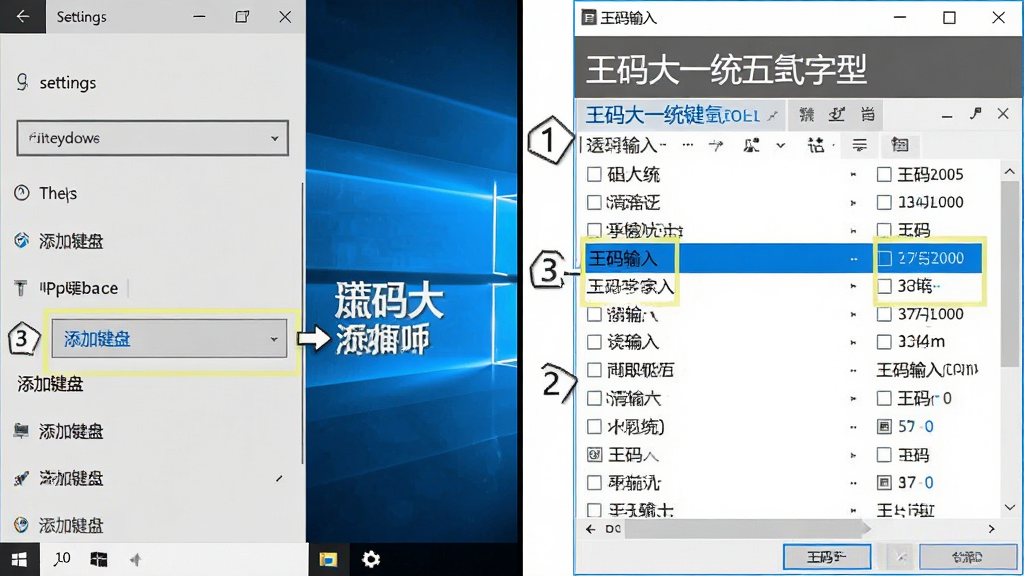The width and height of the screenshot is (1024, 576).
Task: Click the brush-person icon in the toolbar
Action: pos(751,145)
